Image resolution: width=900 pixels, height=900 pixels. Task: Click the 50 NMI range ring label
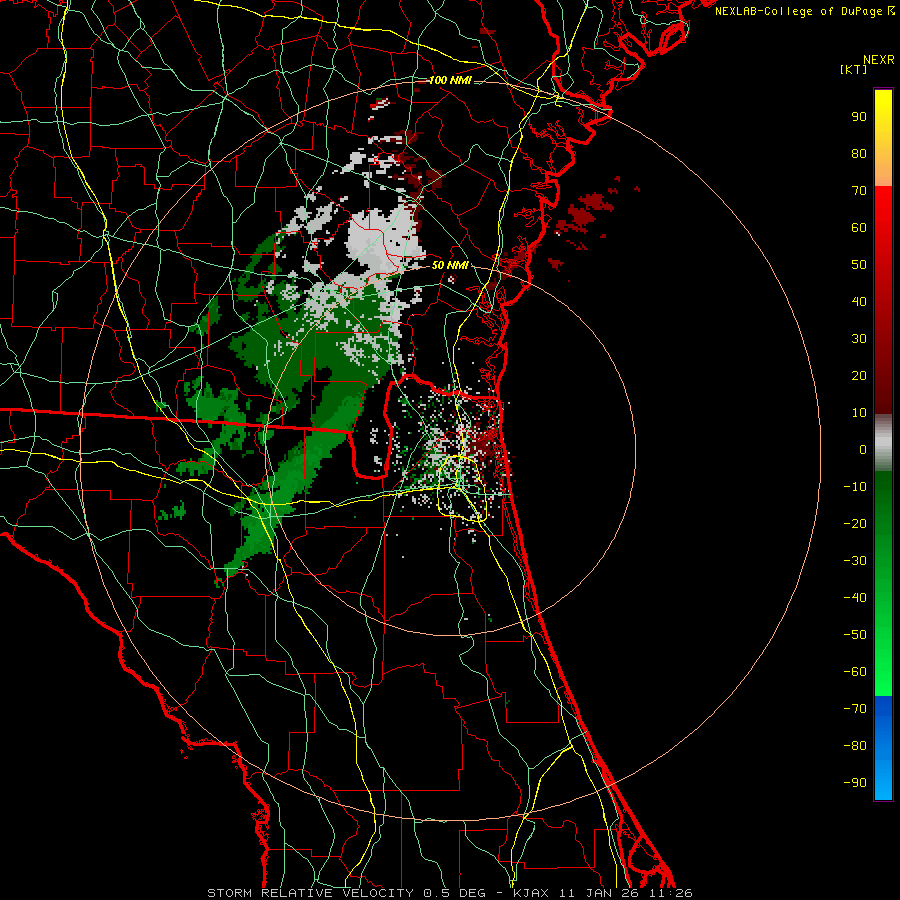(x=450, y=265)
